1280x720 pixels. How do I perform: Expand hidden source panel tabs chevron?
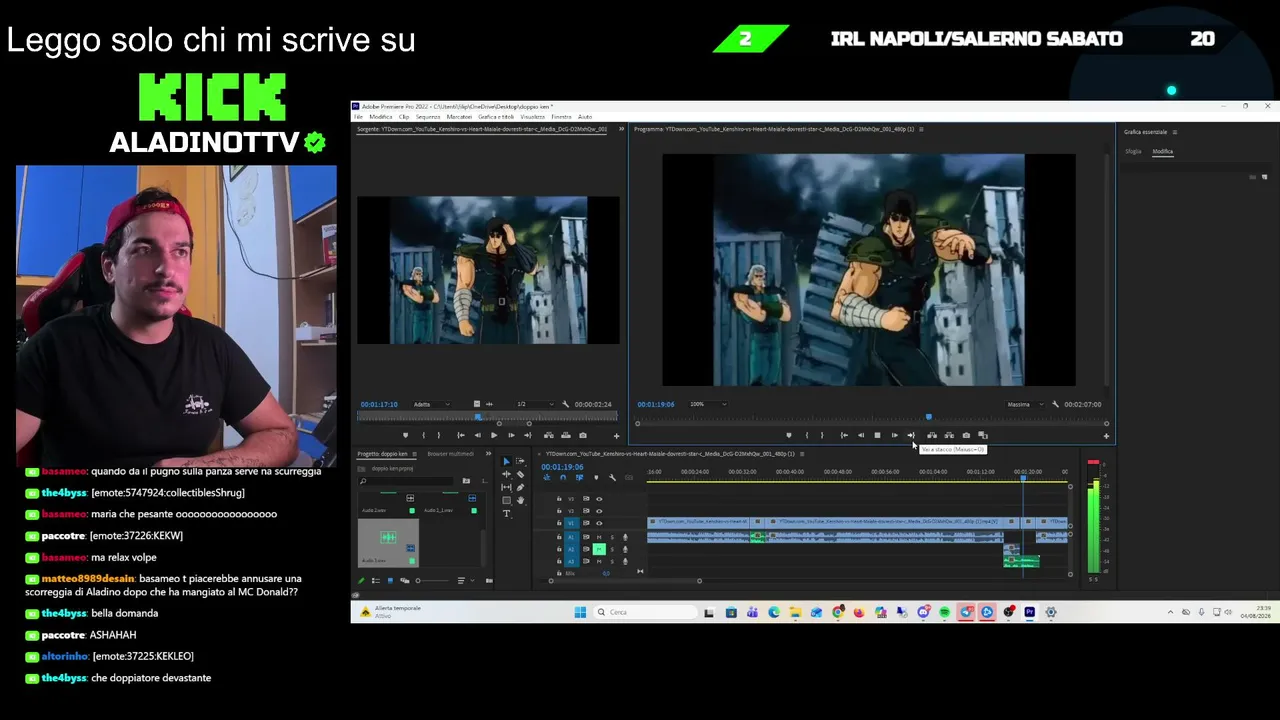621,129
